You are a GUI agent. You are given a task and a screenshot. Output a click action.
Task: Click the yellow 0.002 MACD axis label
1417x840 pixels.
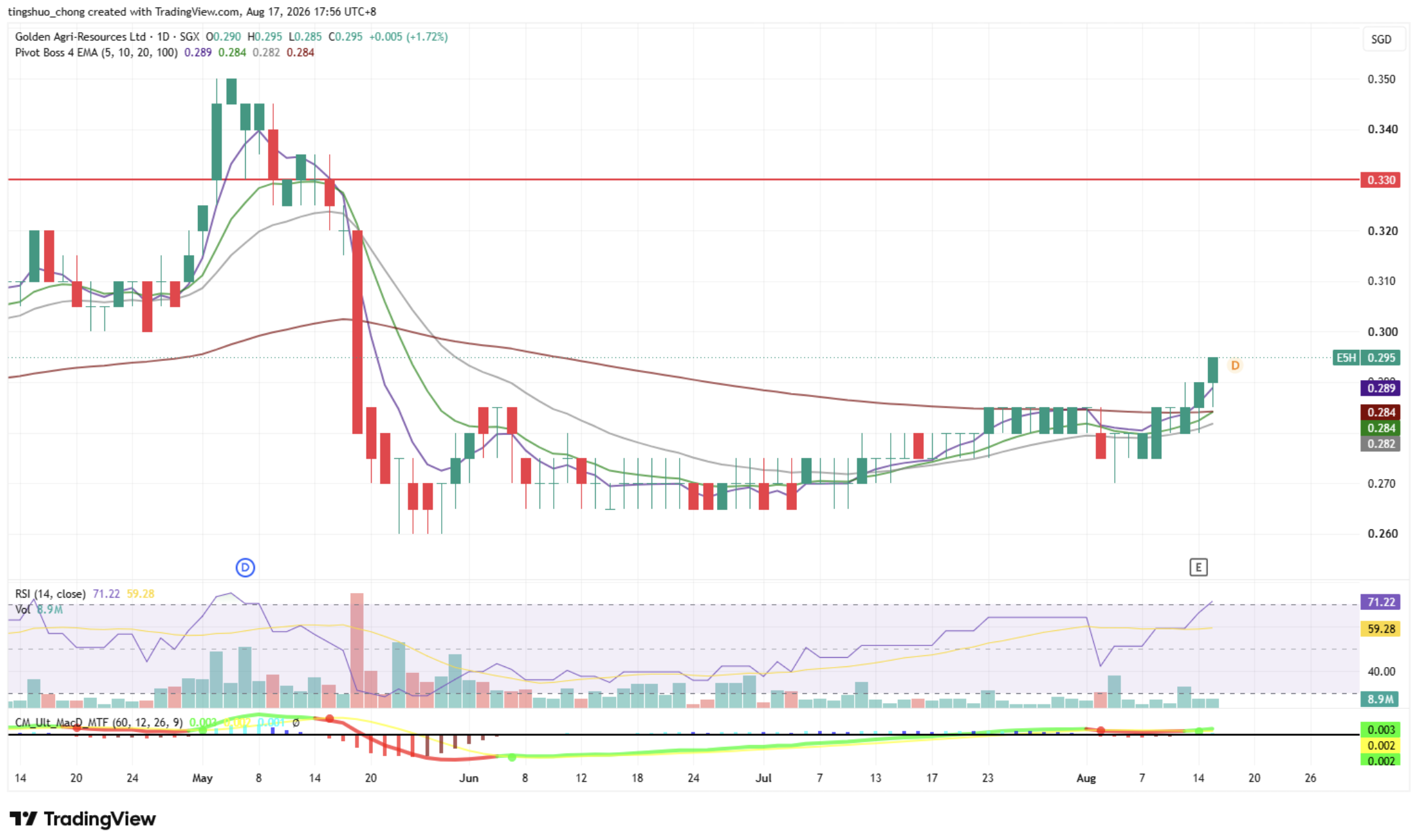[1380, 746]
